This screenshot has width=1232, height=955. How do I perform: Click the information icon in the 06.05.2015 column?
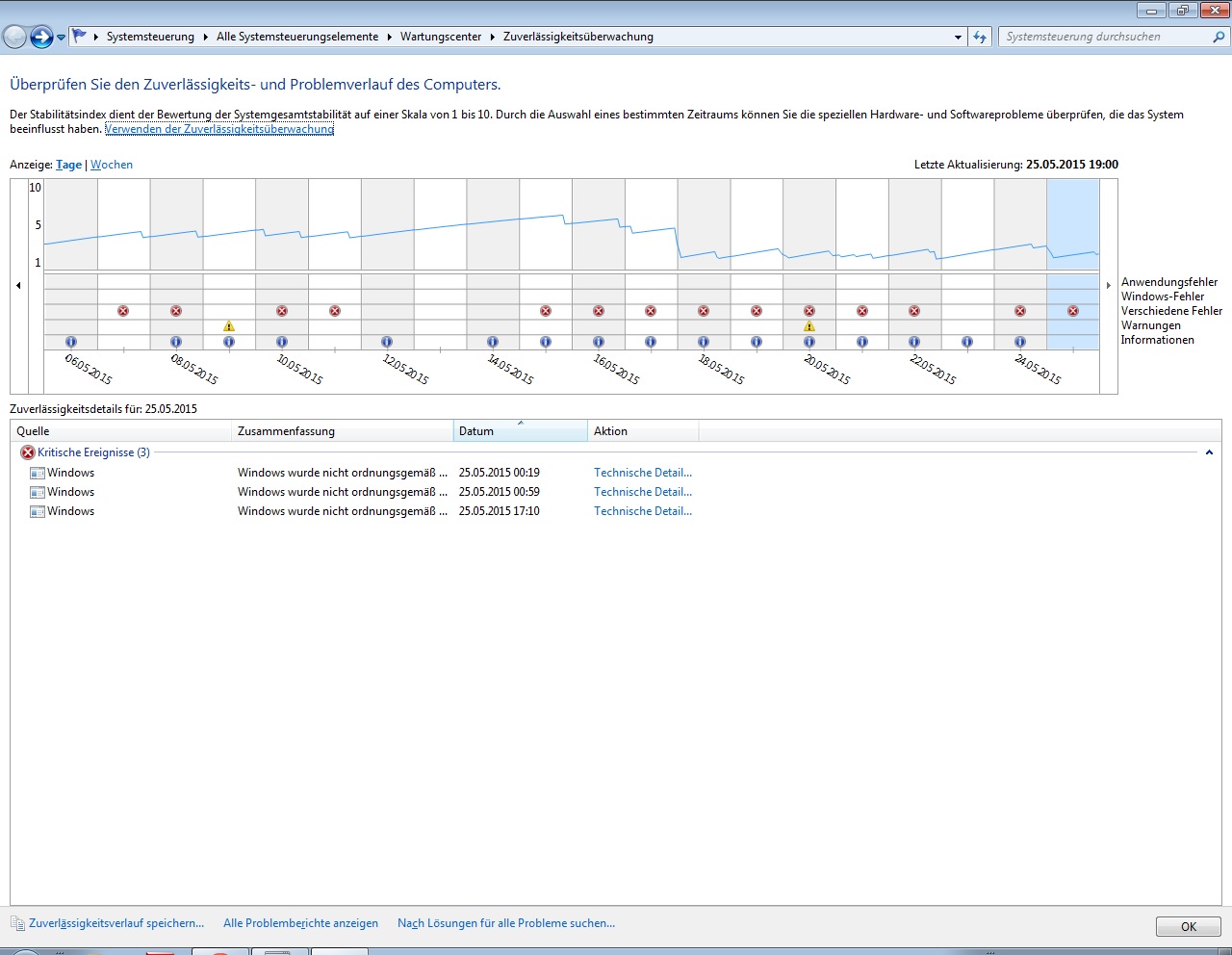[x=71, y=342]
